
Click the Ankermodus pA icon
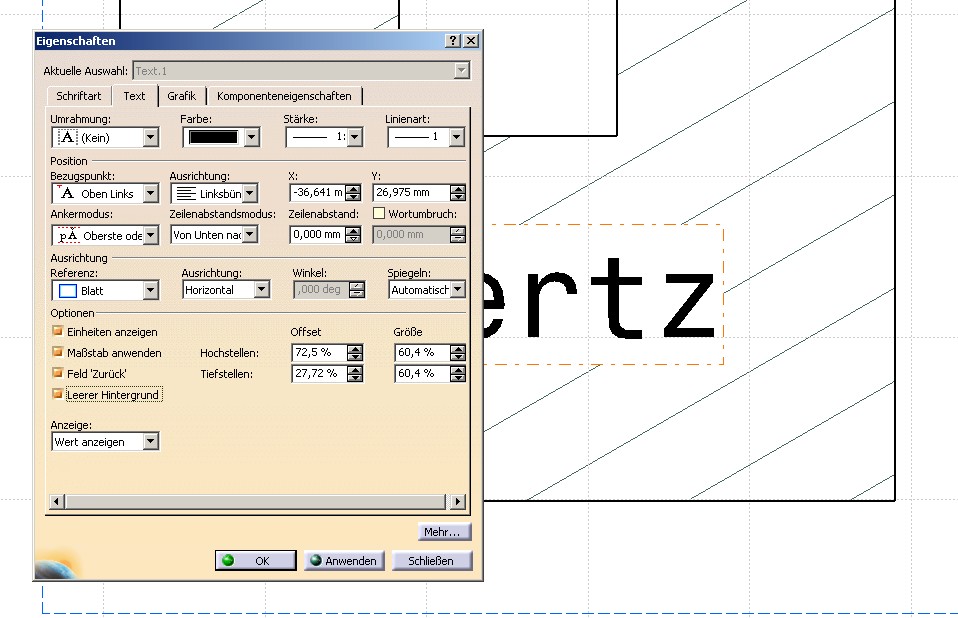68,235
